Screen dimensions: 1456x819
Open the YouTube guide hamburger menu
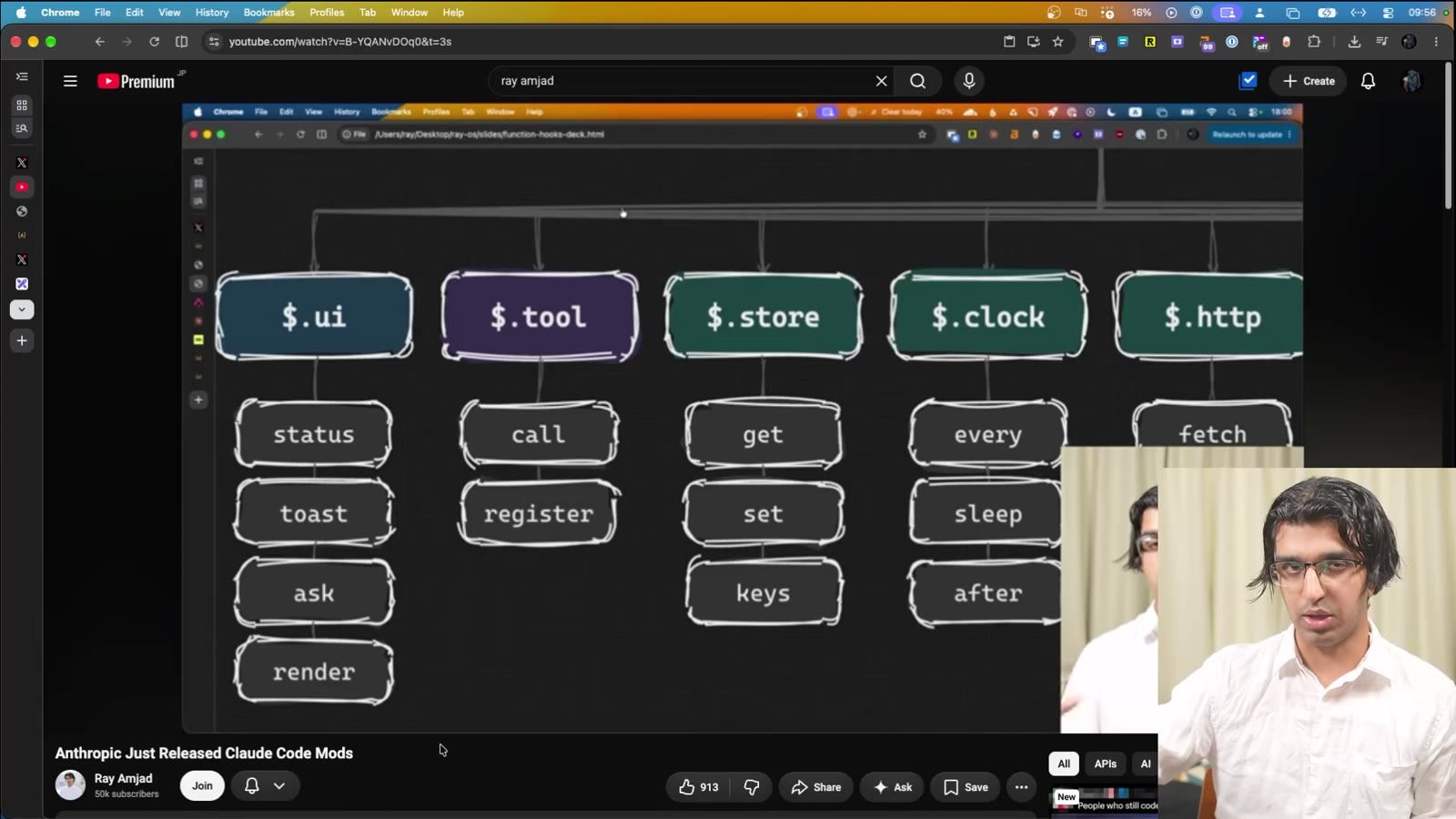[x=70, y=81]
